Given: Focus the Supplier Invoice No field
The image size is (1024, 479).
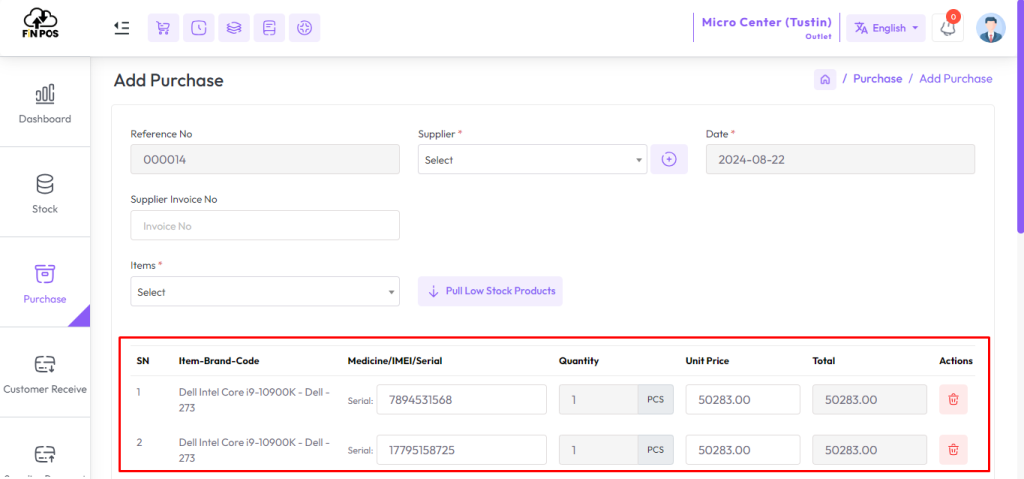Looking at the screenshot, I should pos(264,225).
